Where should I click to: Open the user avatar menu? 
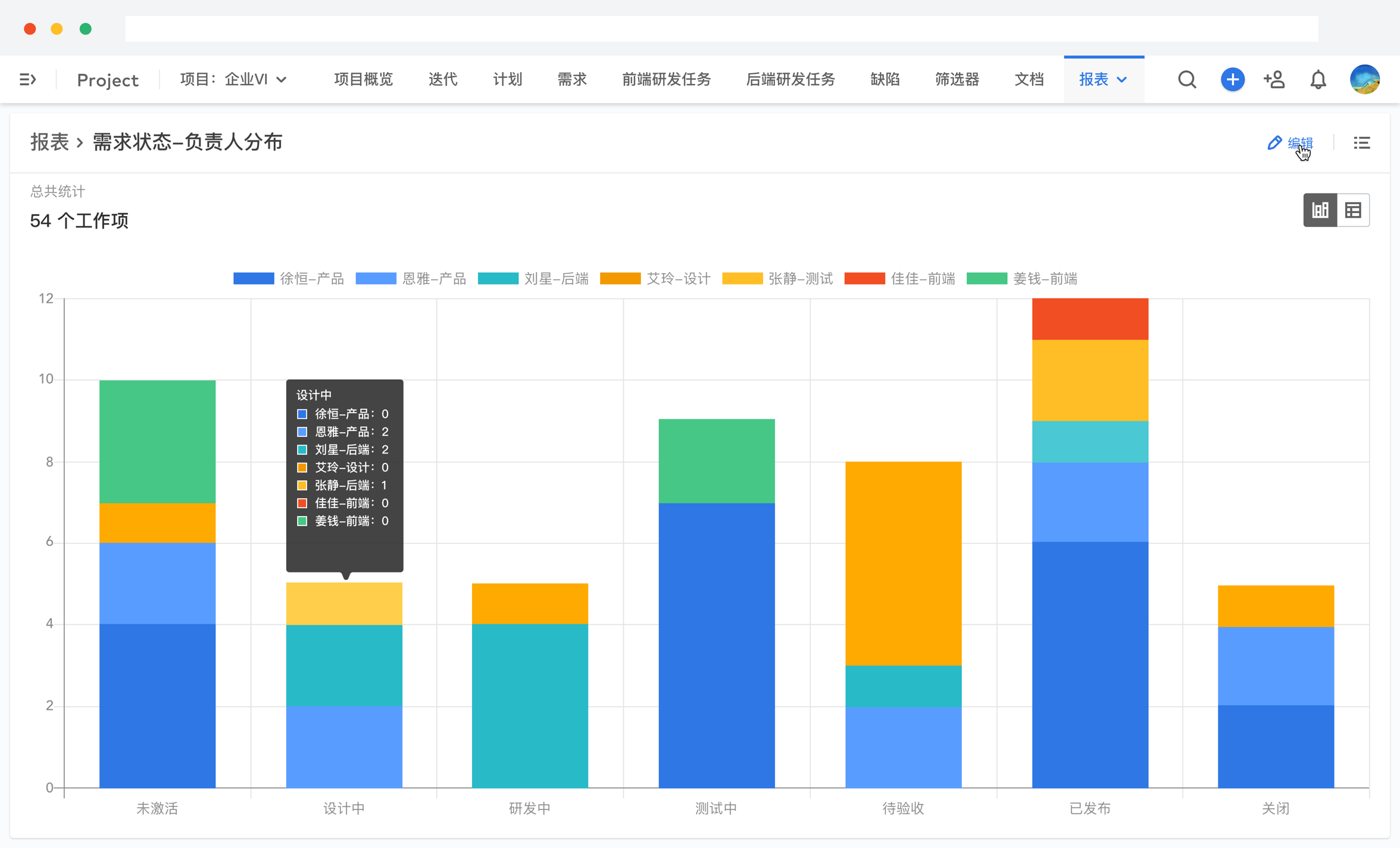click(x=1364, y=79)
